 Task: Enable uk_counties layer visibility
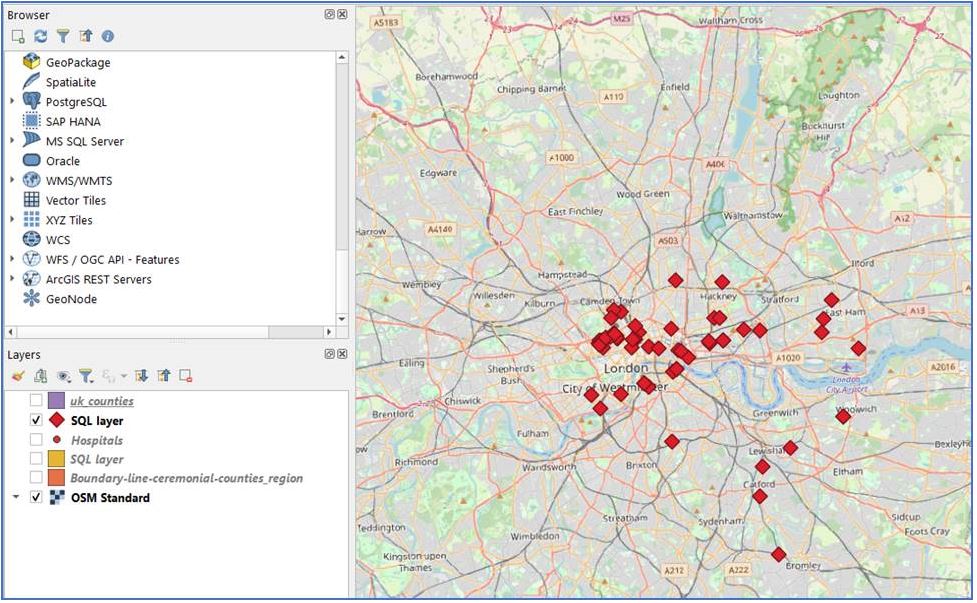click(x=36, y=400)
